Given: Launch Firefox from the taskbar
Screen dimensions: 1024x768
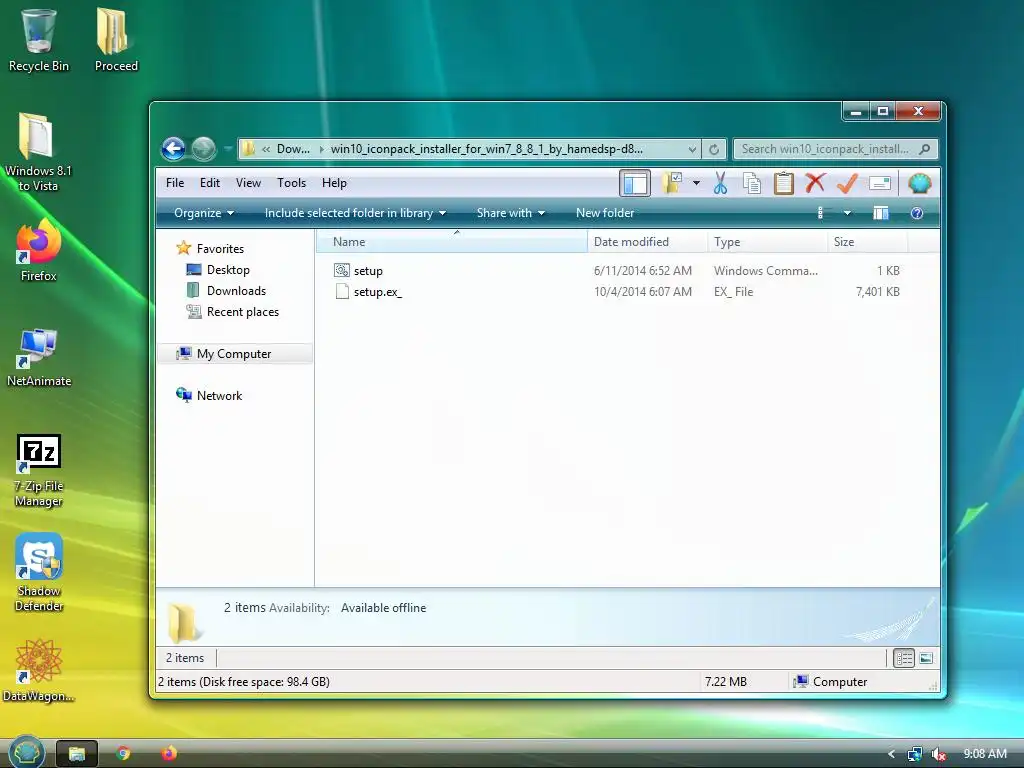Looking at the screenshot, I should point(169,754).
